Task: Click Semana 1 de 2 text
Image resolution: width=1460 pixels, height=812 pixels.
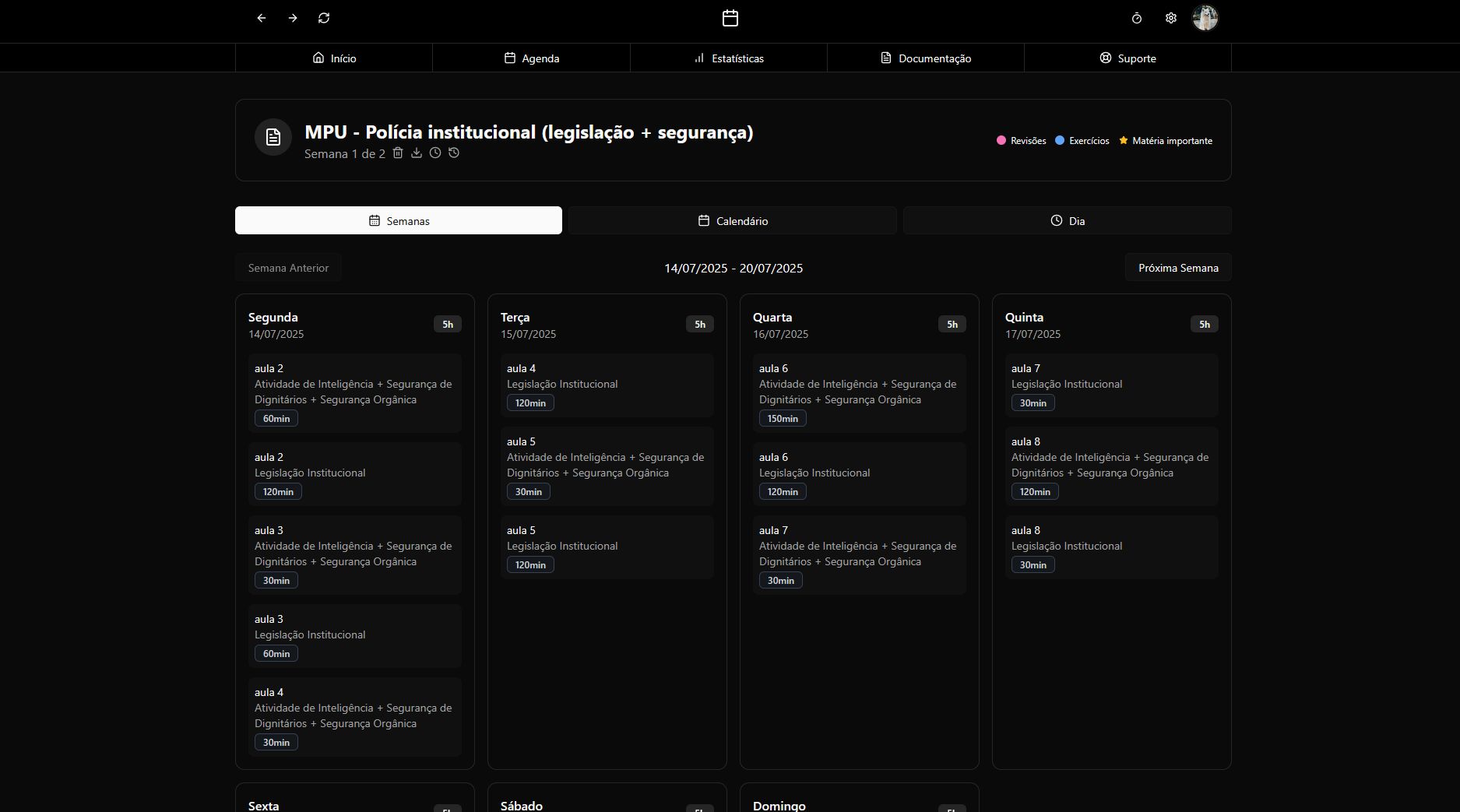Action: coord(345,154)
